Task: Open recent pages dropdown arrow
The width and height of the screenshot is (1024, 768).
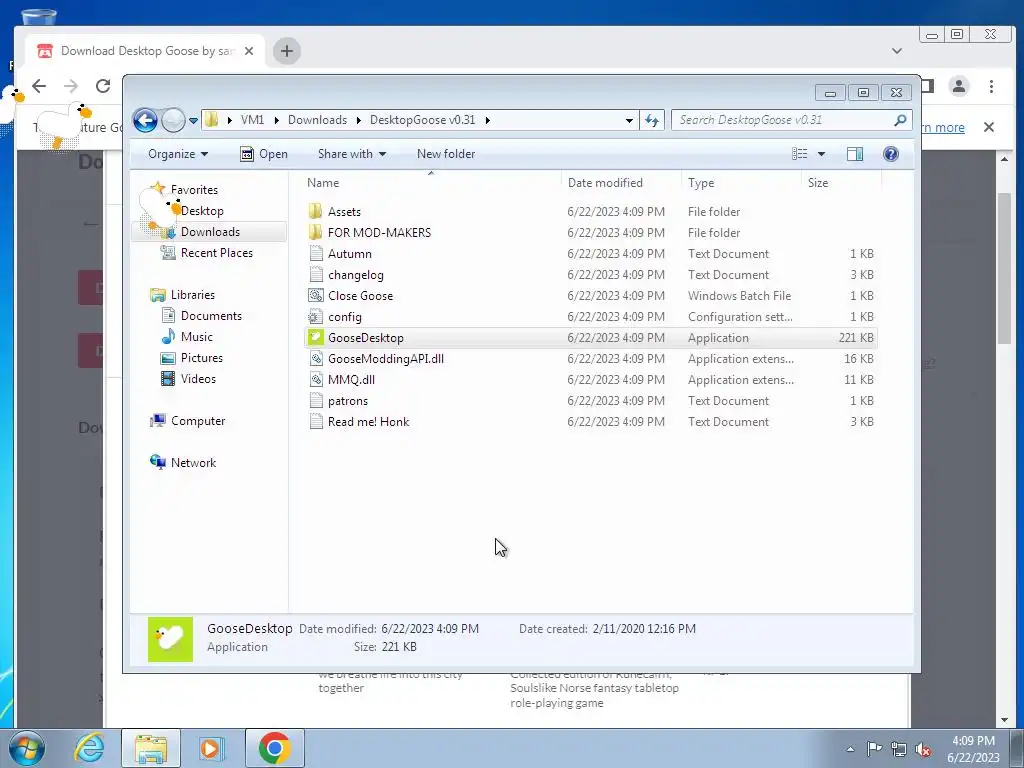Action: click(x=193, y=120)
